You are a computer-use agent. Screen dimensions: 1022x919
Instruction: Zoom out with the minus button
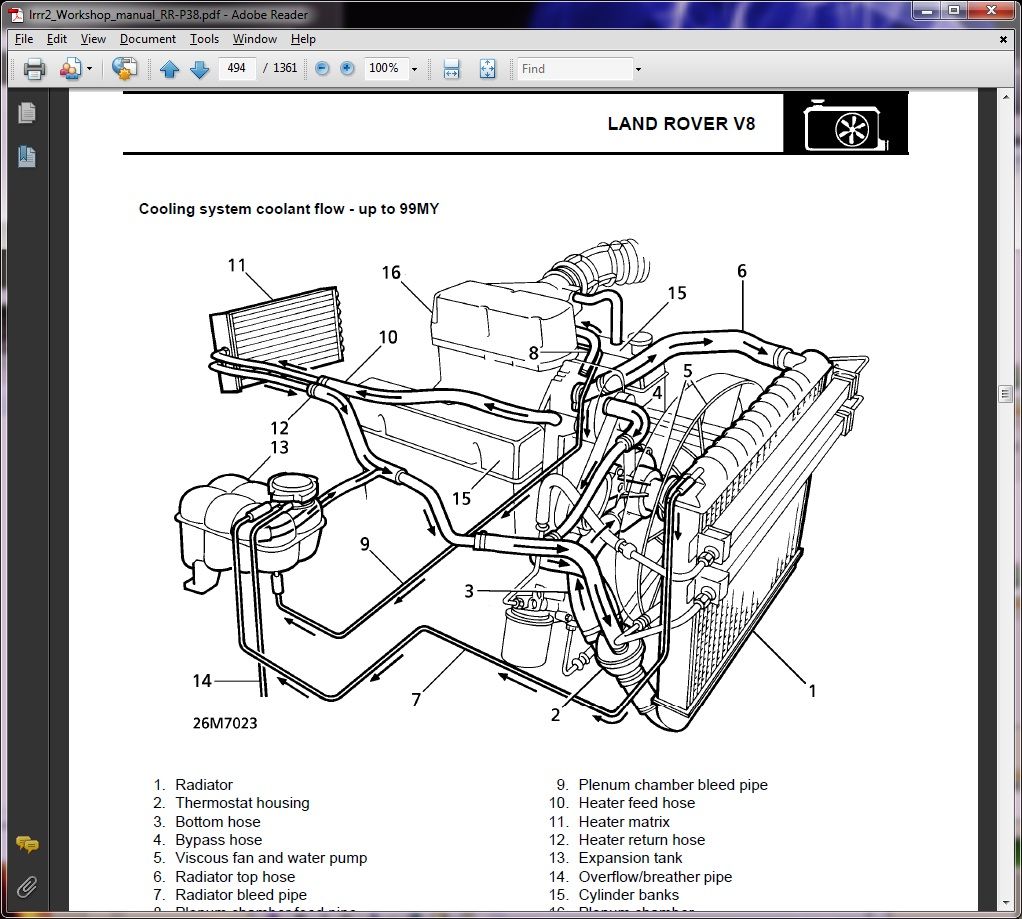pos(322,68)
